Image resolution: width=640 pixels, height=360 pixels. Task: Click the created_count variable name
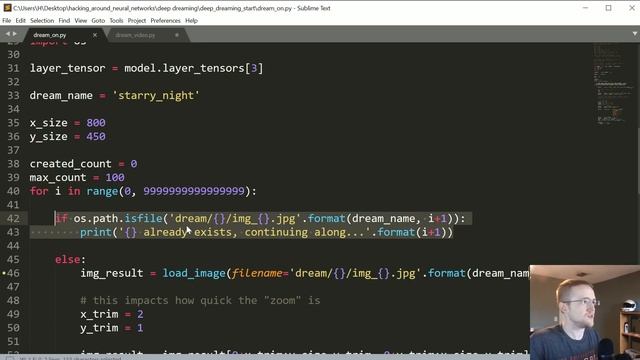click(x=70, y=164)
